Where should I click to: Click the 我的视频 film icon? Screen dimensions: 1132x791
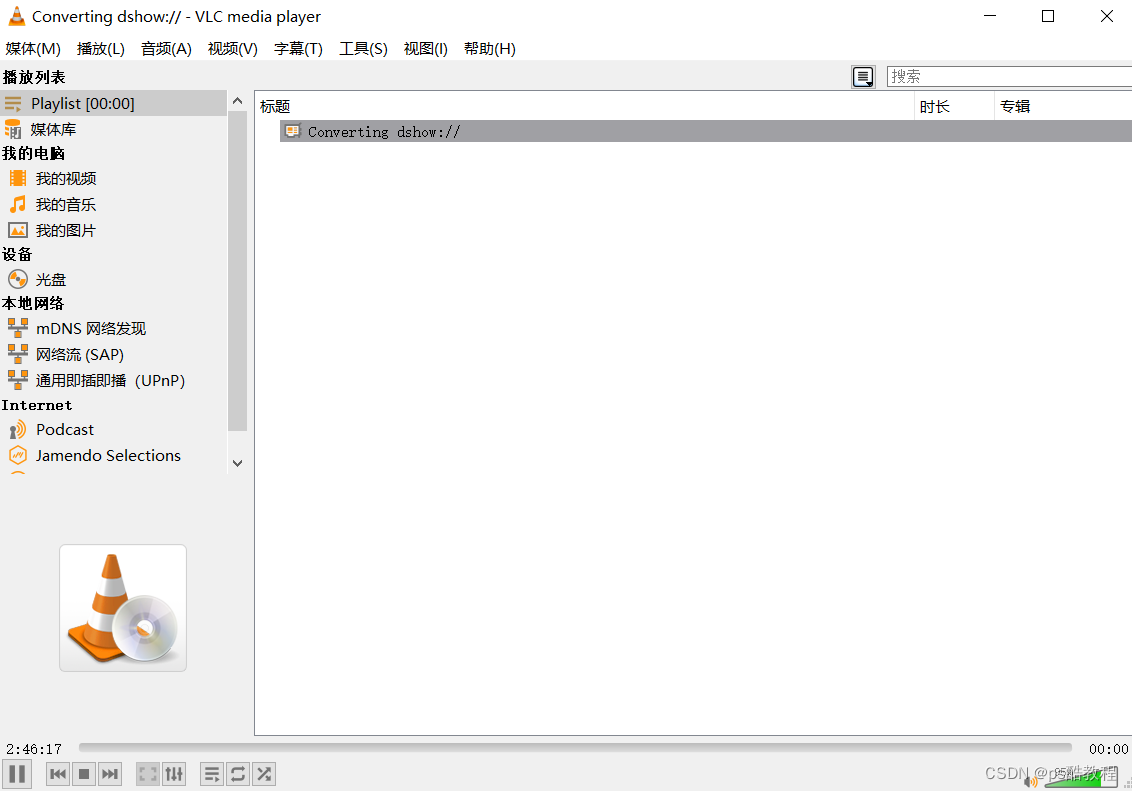click(18, 178)
